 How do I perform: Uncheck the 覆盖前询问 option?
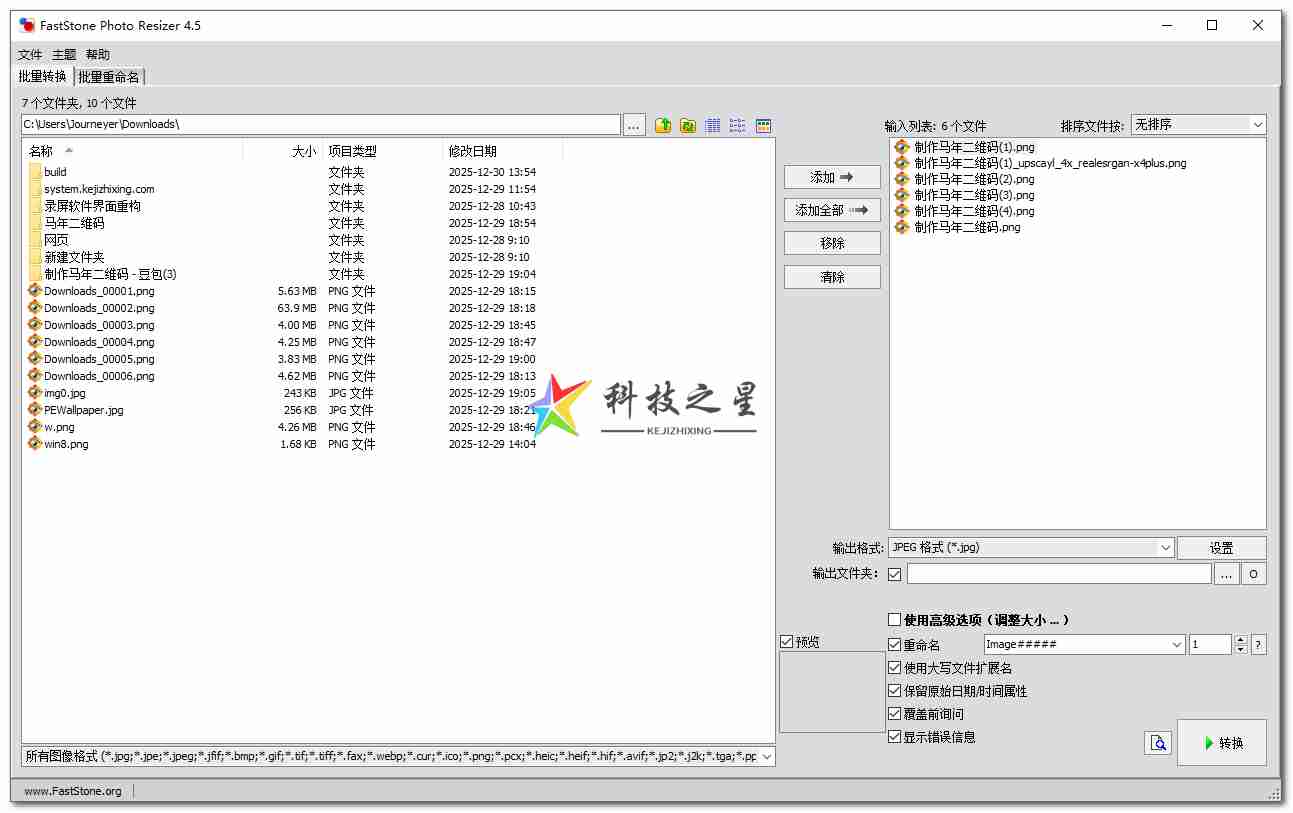pyautogui.click(x=894, y=714)
